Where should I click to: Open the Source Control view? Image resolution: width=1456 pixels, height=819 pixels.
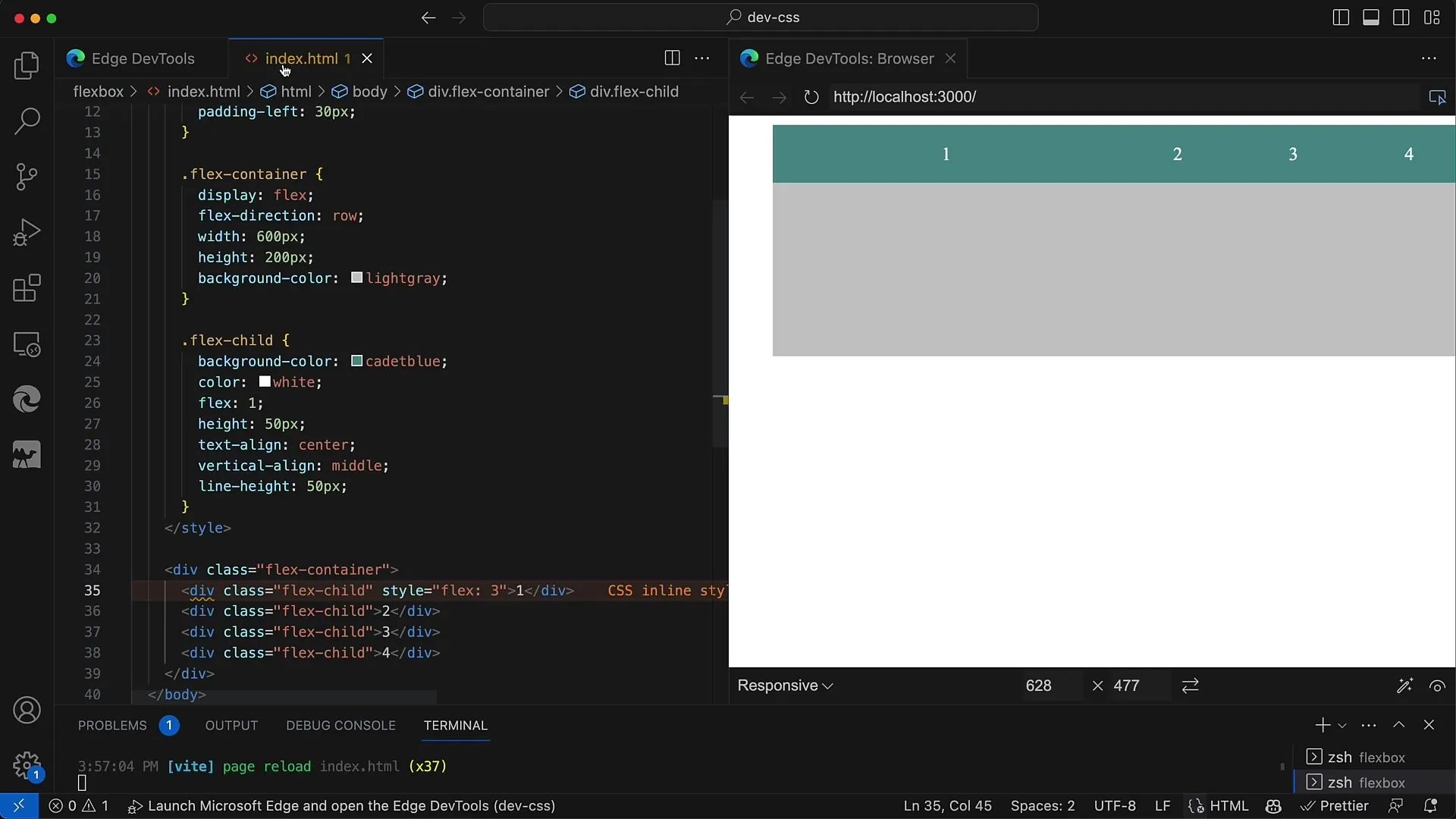[27, 177]
